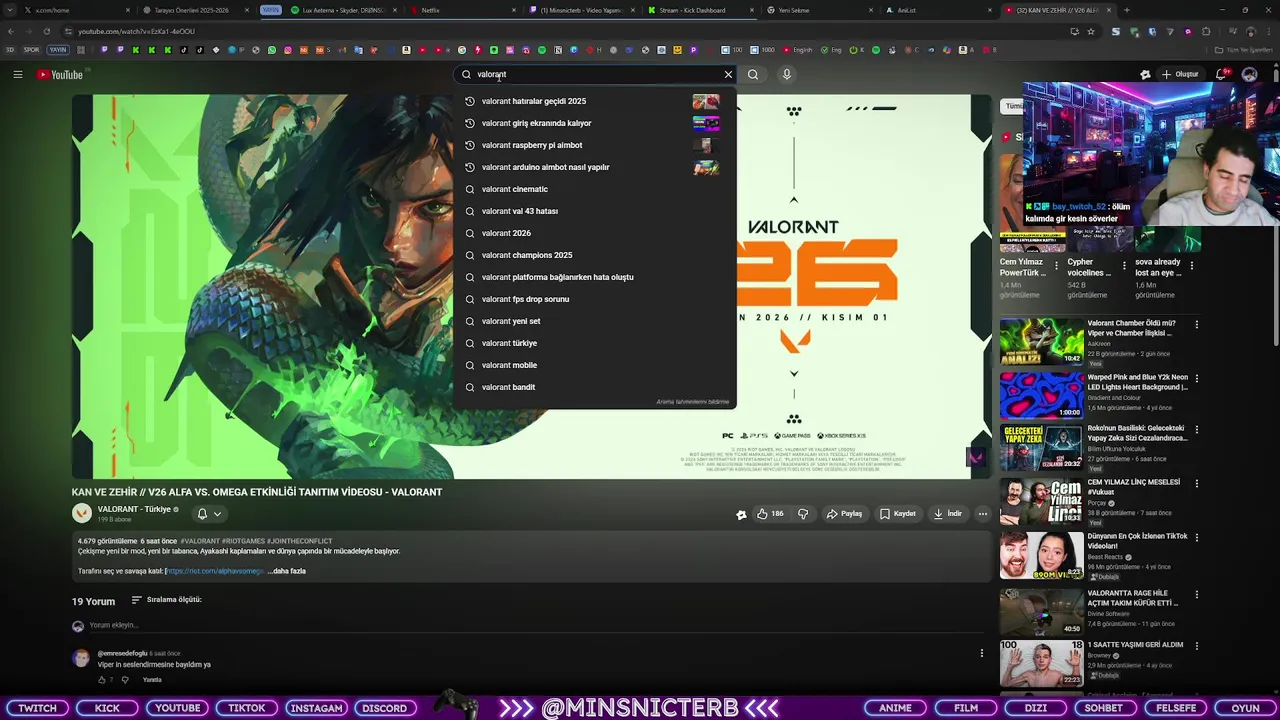Open the VALORANT - Türkiye channel name
The width and height of the screenshot is (1280, 720).
[134, 509]
